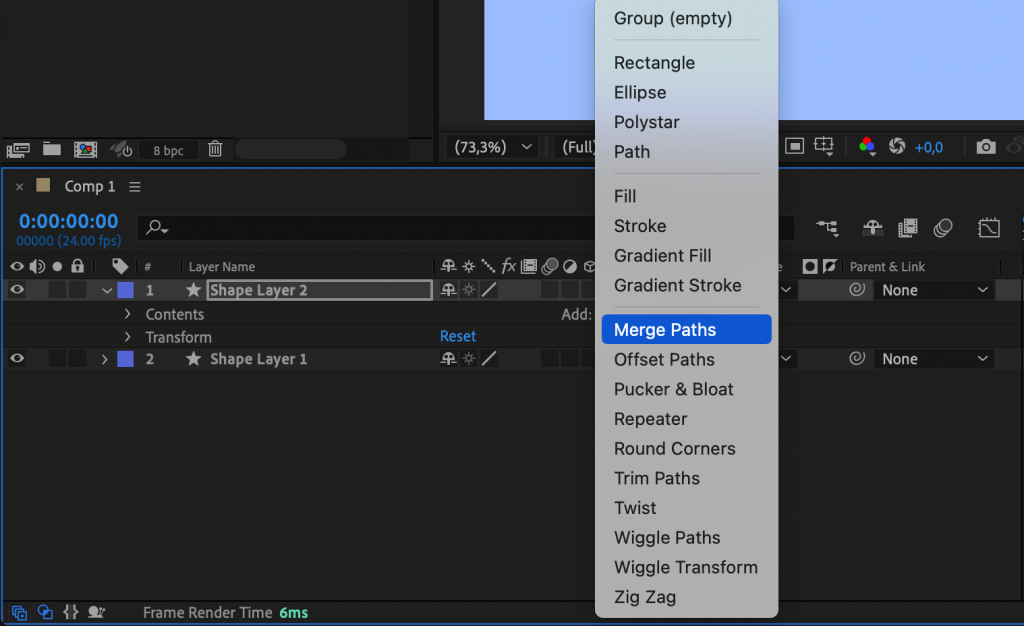The height and width of the screenshot is (626, 1024).
Task: Hide Shape Layer 1
Action: pyautogui.click(x=16, y=358)
